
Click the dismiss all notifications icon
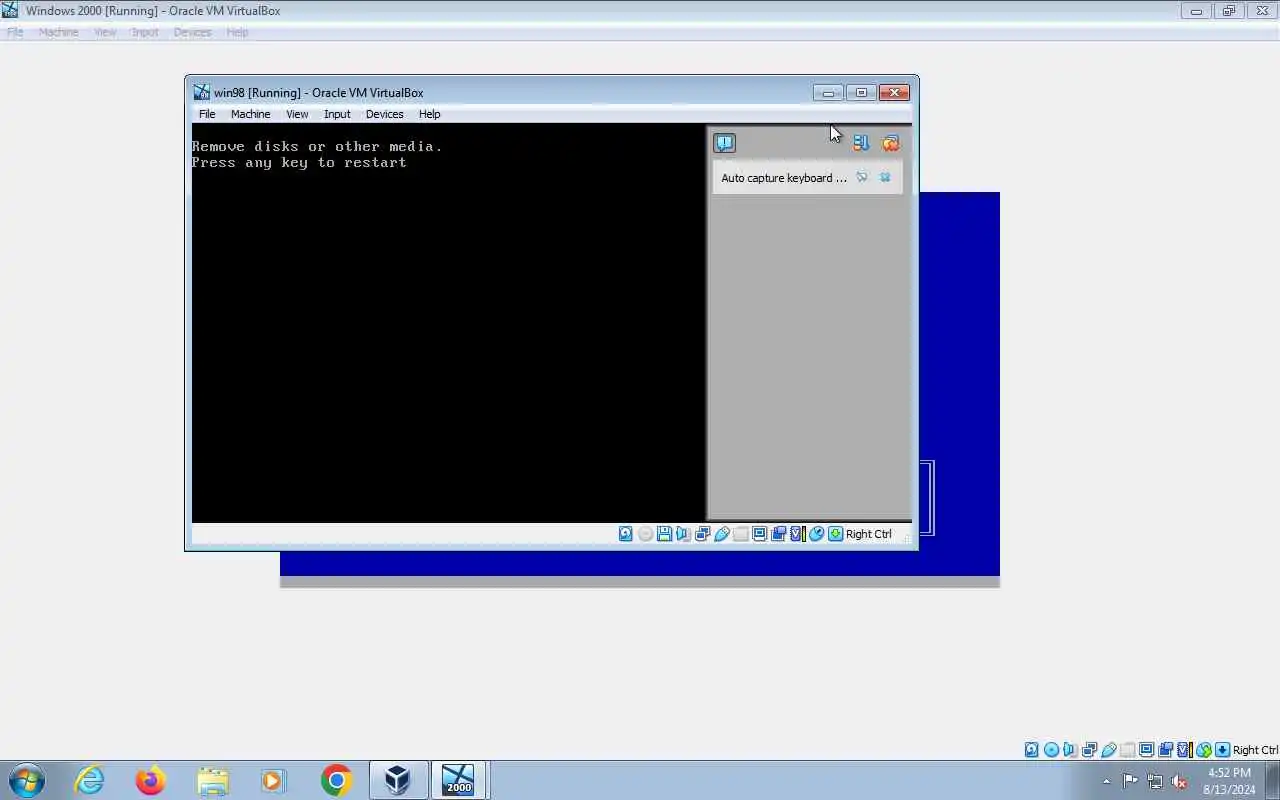(x=890, y=143)
